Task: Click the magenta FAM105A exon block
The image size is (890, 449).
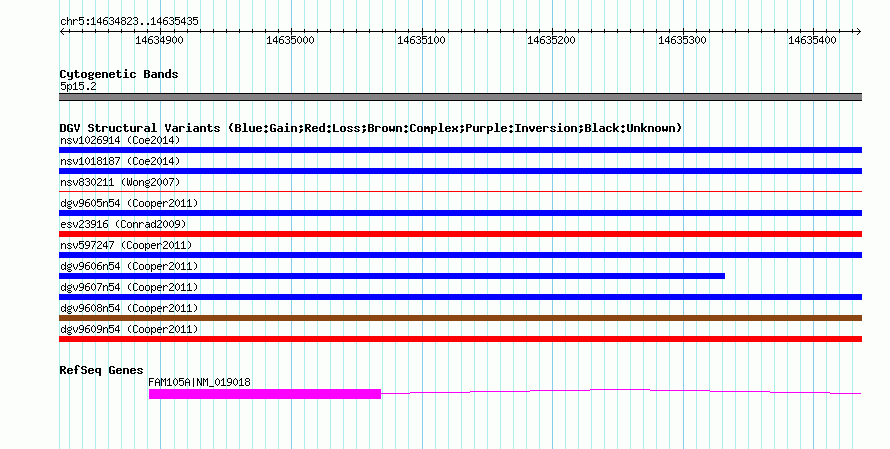Action: 265,394
